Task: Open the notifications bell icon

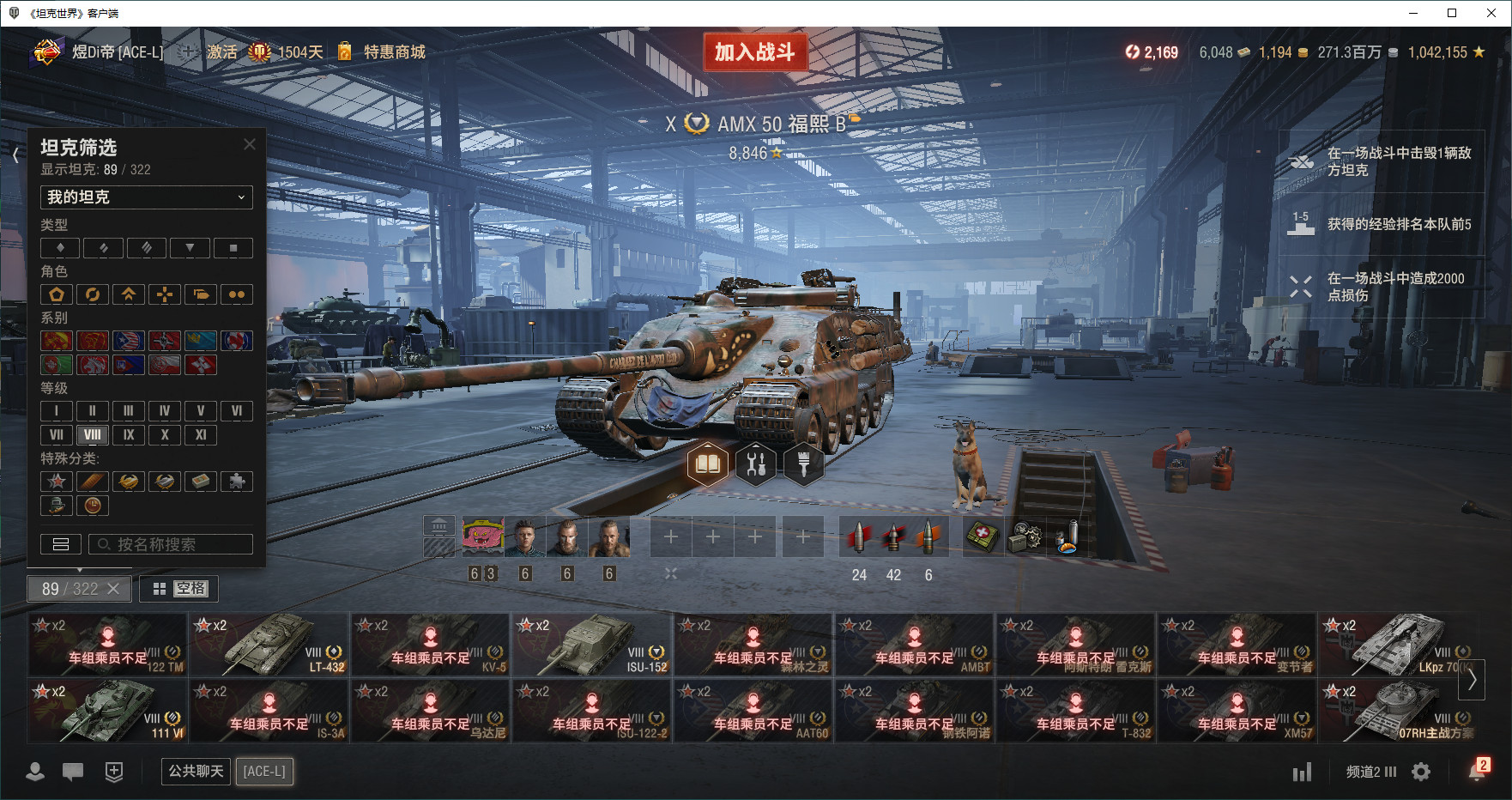Action: click(1478, 771)
